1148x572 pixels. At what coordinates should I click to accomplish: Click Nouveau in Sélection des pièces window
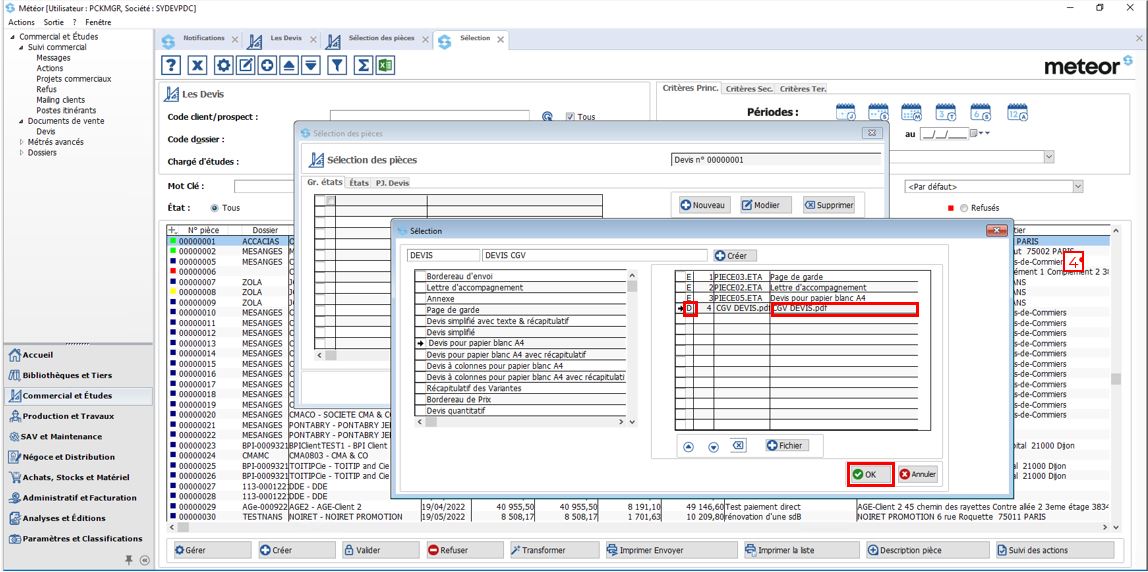coord(705,206)
